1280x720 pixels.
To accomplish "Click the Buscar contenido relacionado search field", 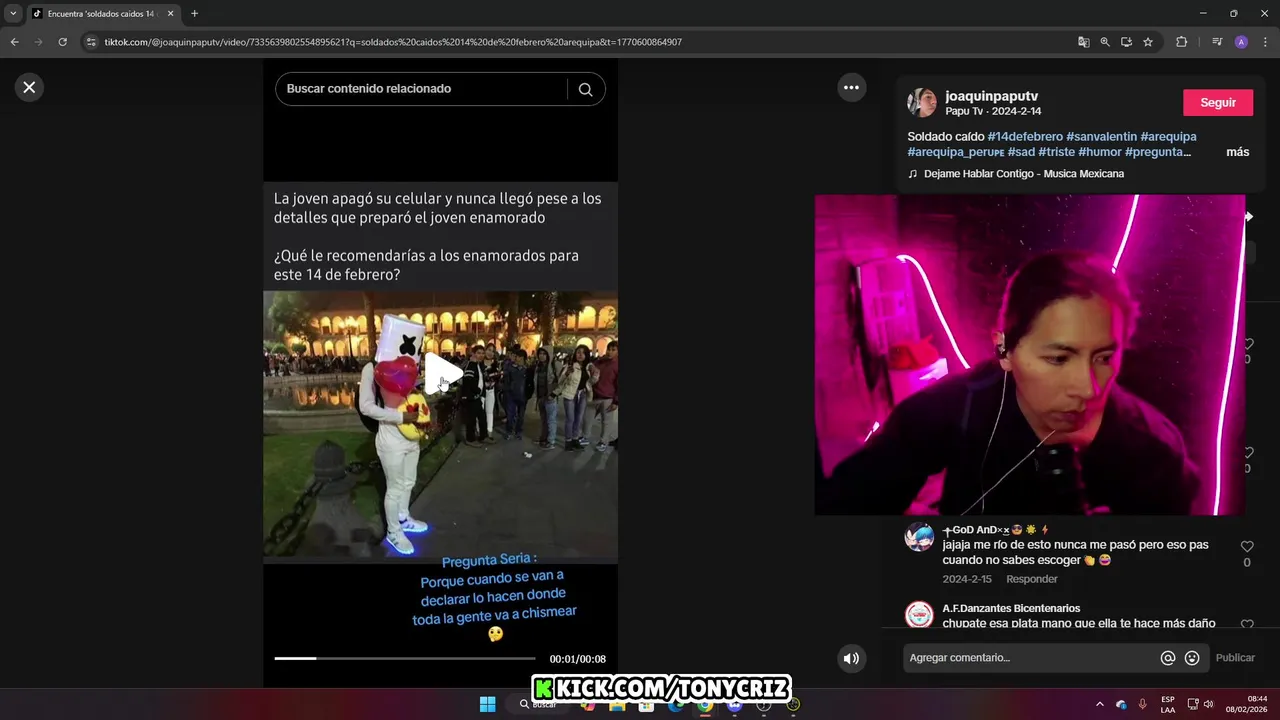I will click(x=425, y=89).
